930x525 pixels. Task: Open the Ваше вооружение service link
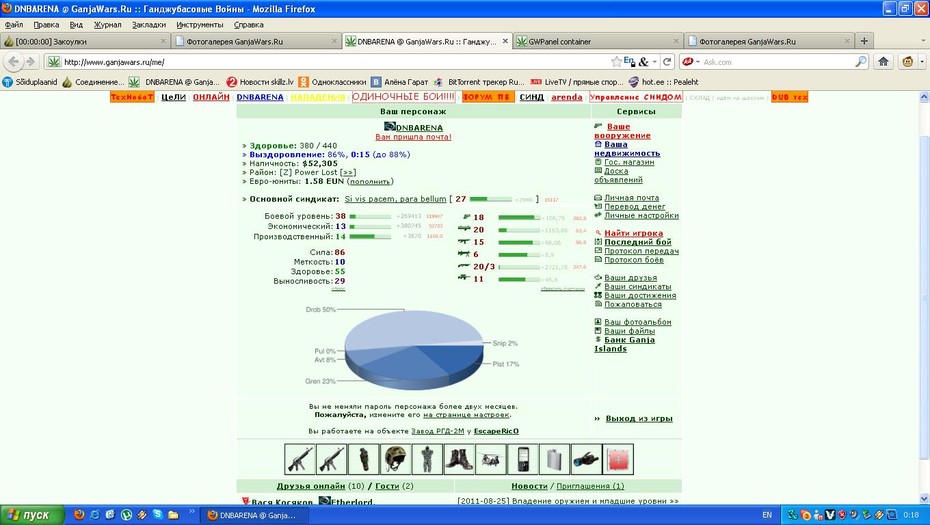tap(622, 131)
